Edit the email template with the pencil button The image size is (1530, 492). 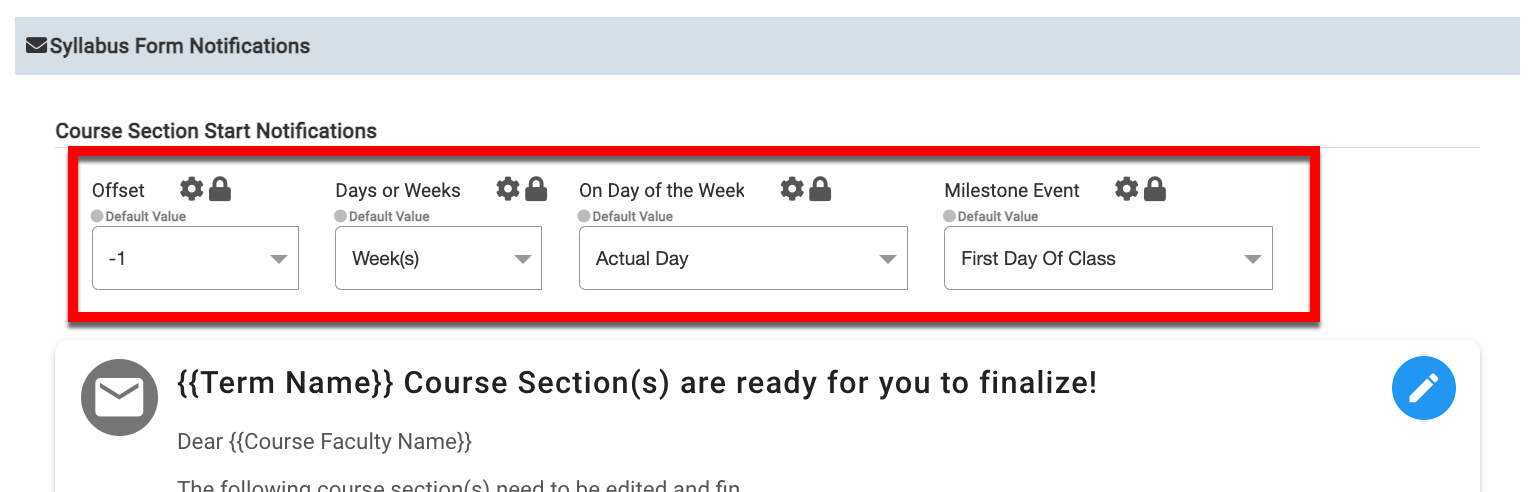tap(1423, 388)
